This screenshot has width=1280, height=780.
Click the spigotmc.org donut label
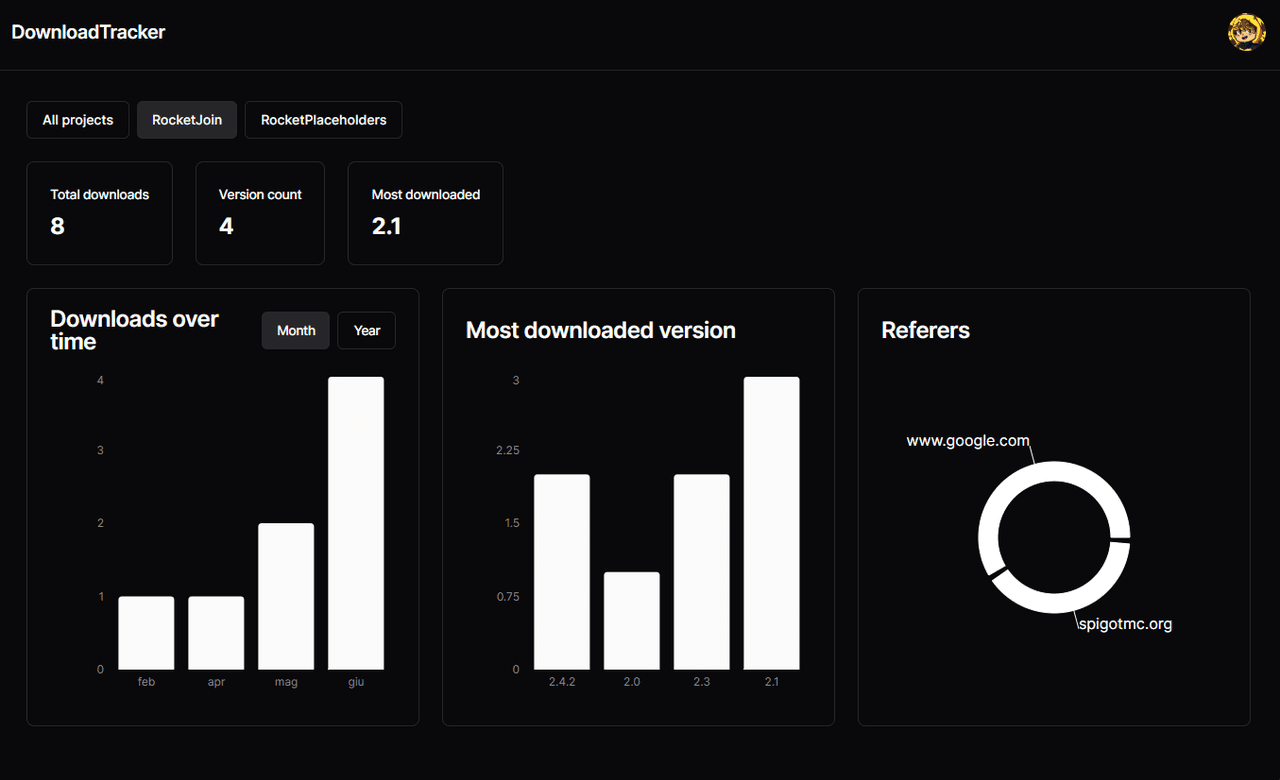tap(1125, 624)
